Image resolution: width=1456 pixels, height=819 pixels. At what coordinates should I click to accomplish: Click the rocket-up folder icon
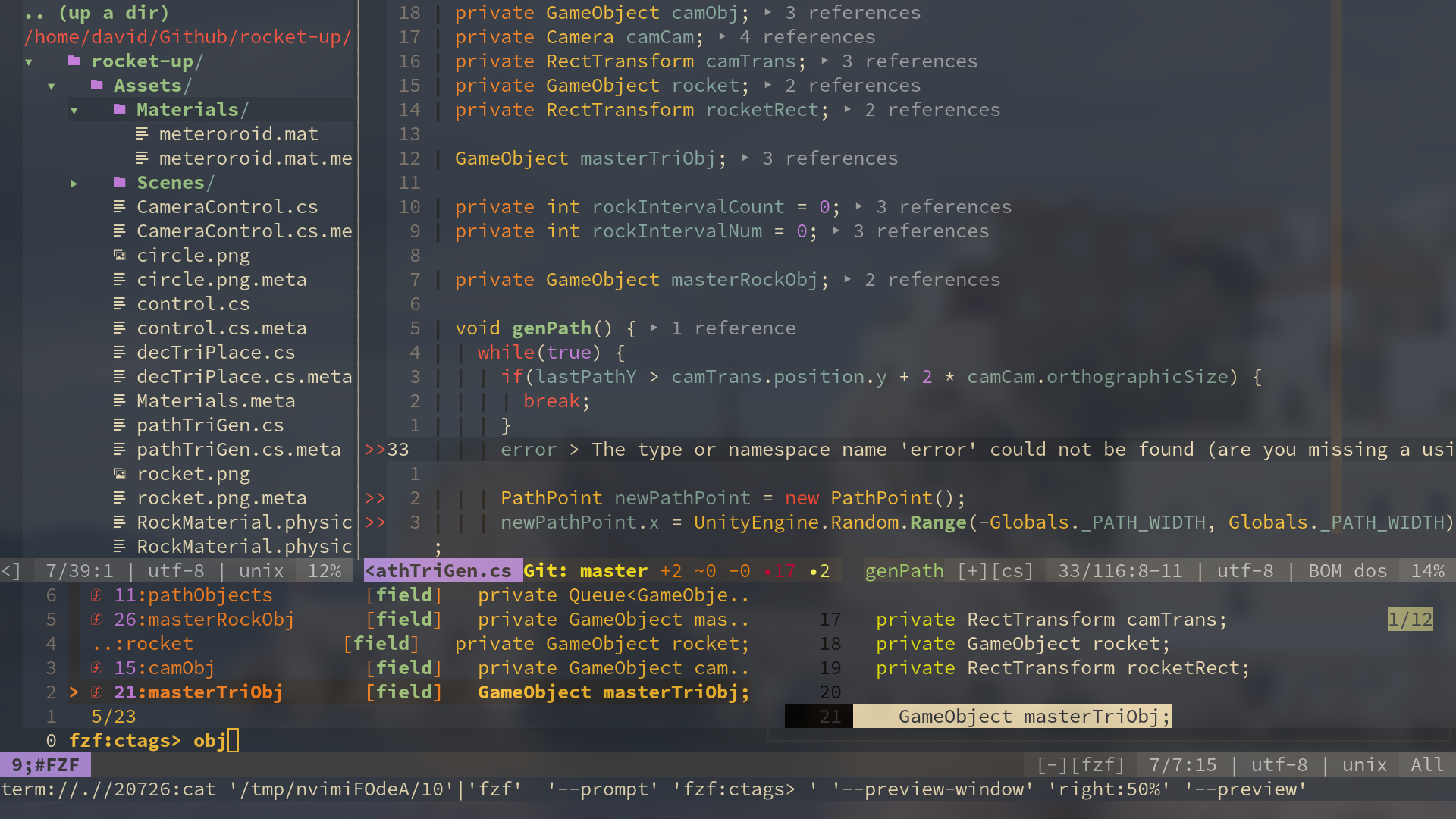tap(74, 61)
